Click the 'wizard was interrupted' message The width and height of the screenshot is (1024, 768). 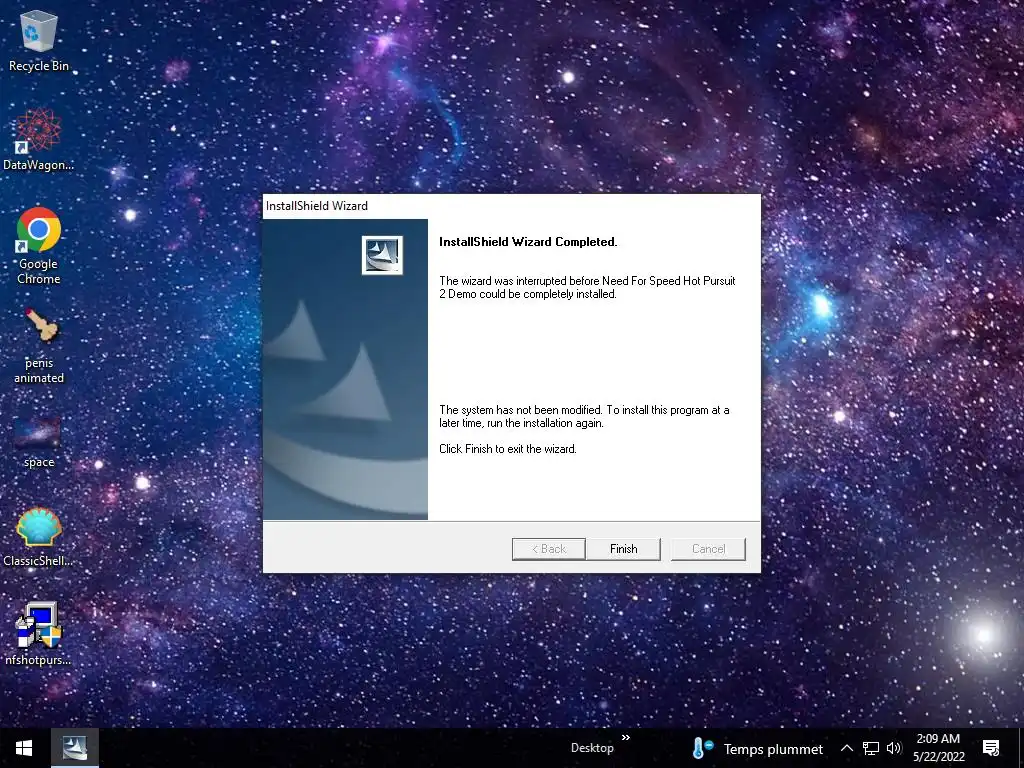click(587, 287)
